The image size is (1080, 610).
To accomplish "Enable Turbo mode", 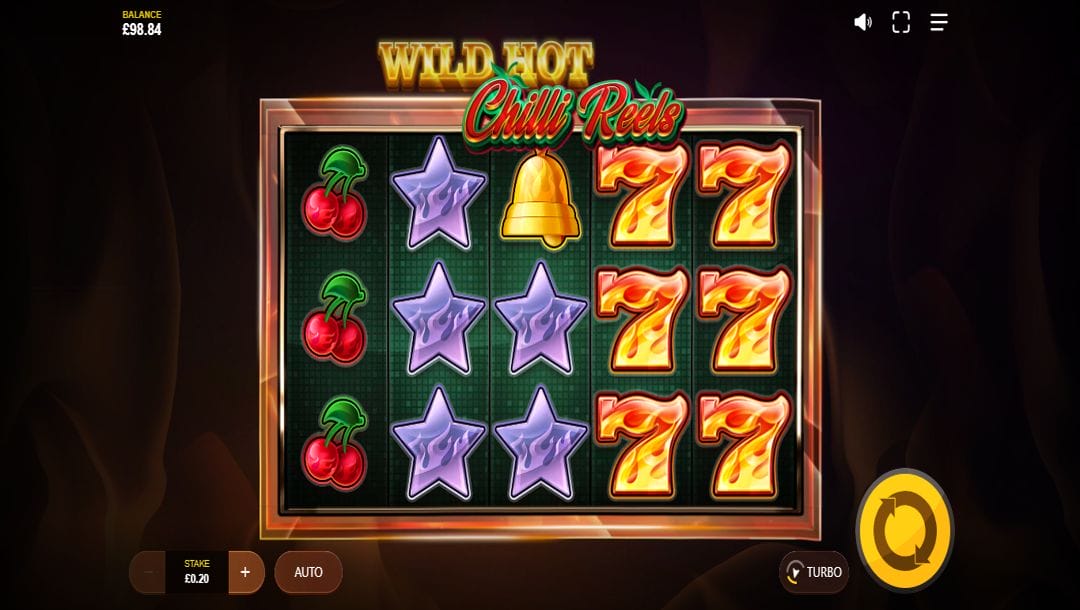I will [x=814, y=572].
